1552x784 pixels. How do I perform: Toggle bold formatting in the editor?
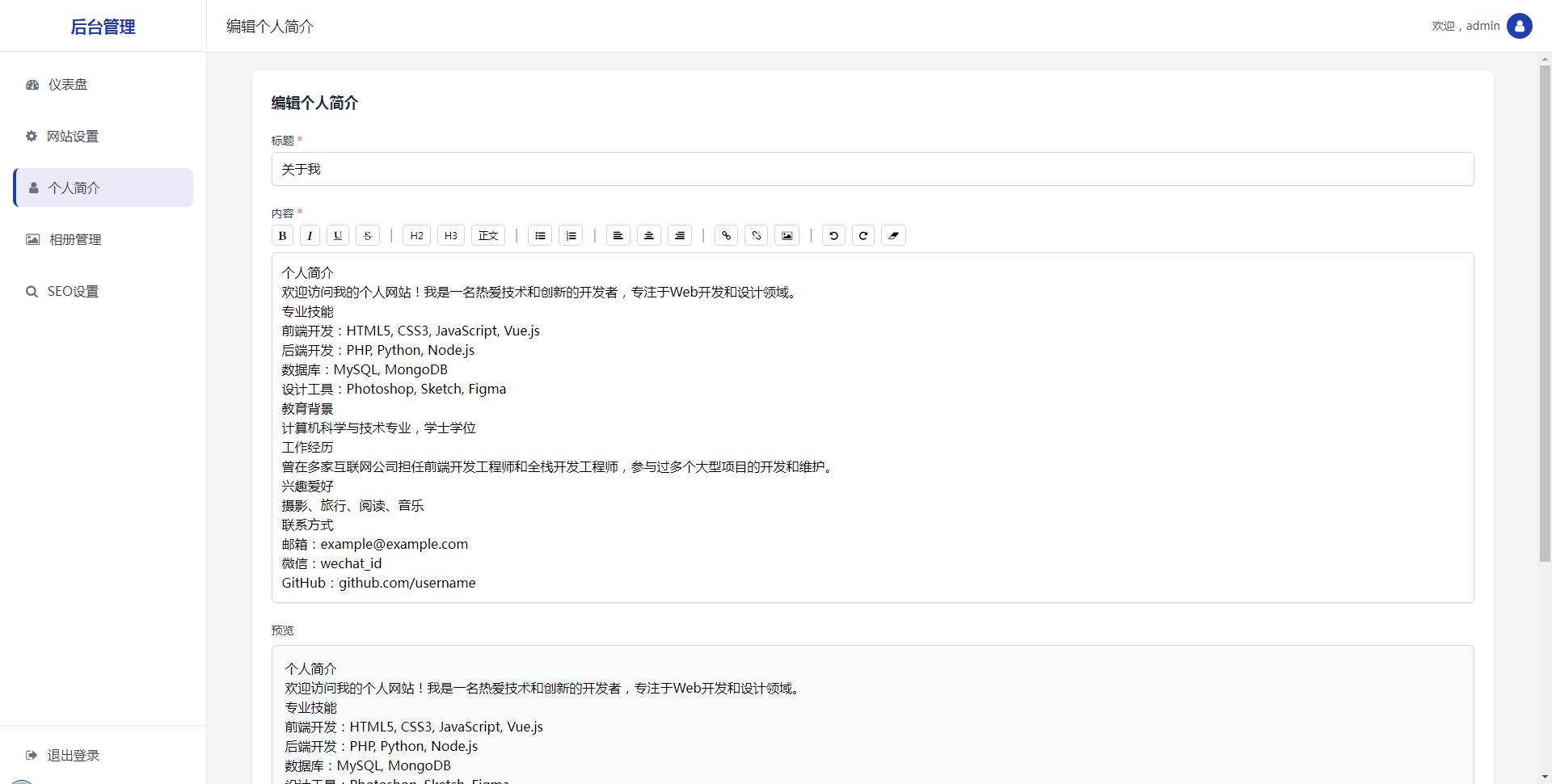282,235
